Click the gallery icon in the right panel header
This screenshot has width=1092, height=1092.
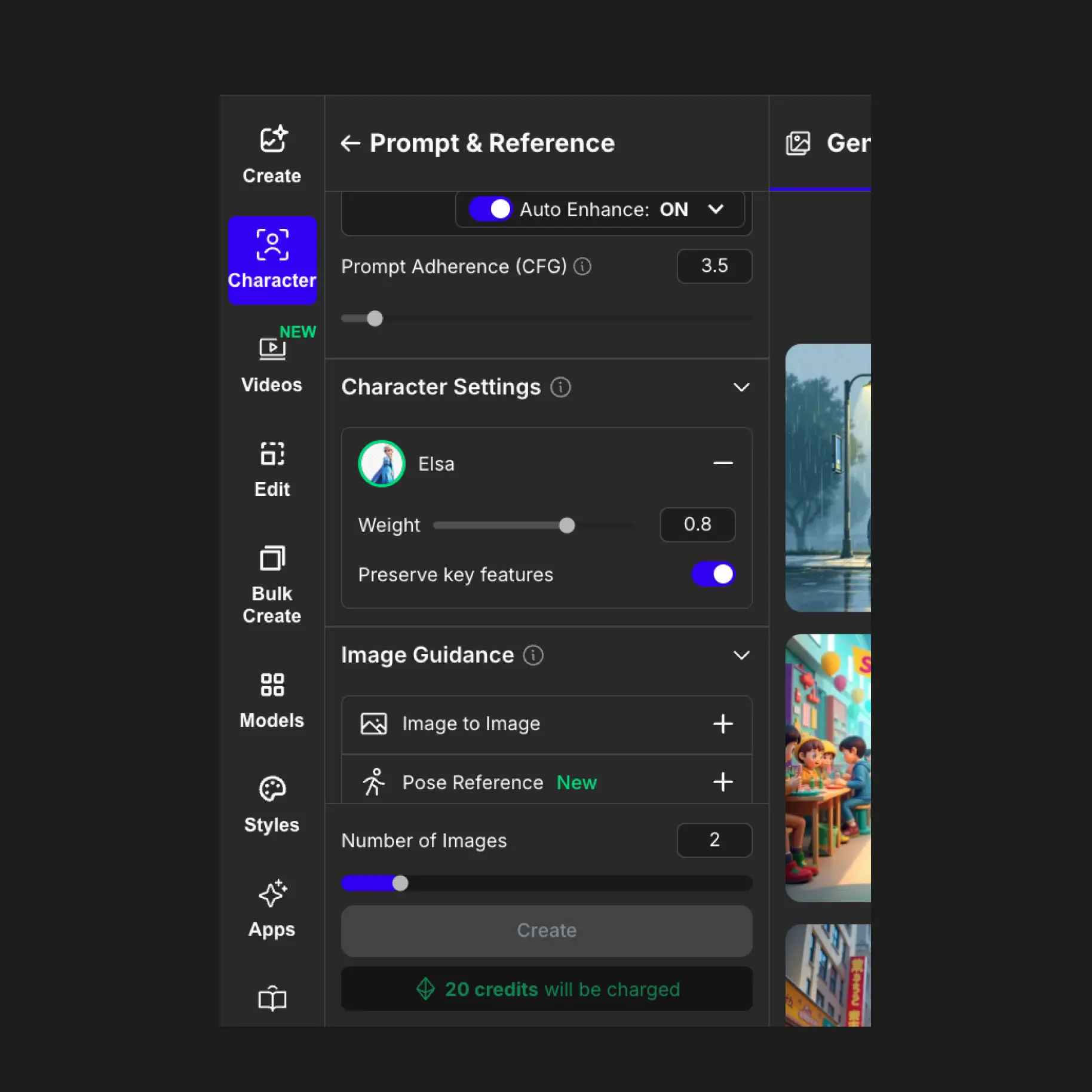point(798,143)
